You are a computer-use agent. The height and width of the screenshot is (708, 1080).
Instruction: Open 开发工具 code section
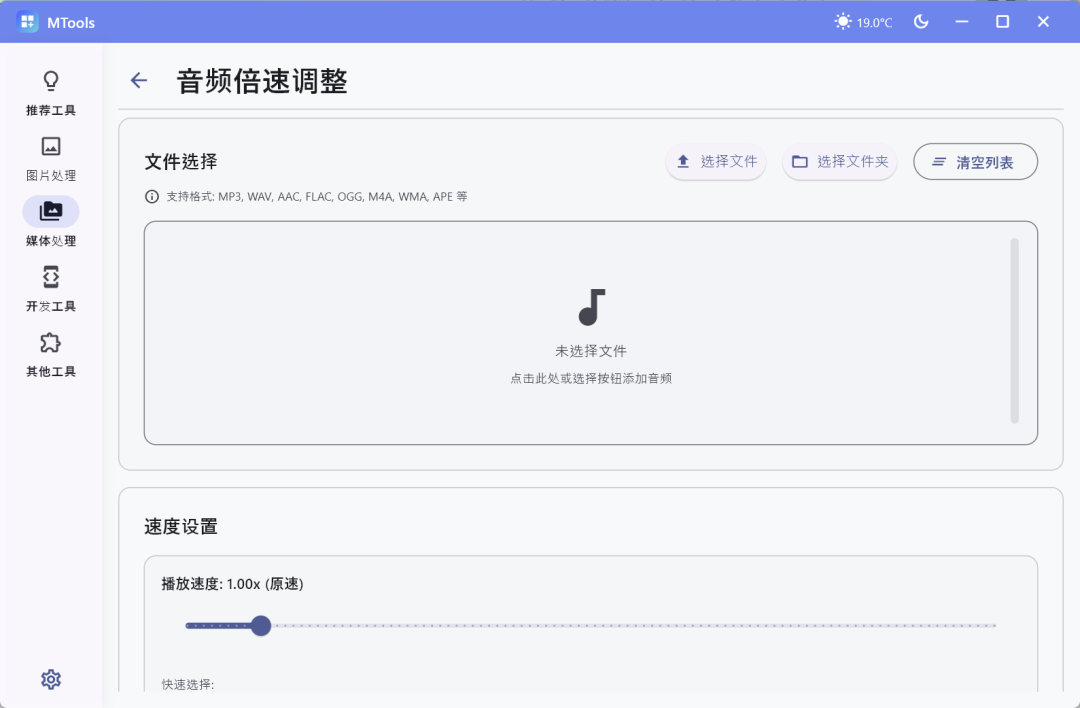click(51, 289)
